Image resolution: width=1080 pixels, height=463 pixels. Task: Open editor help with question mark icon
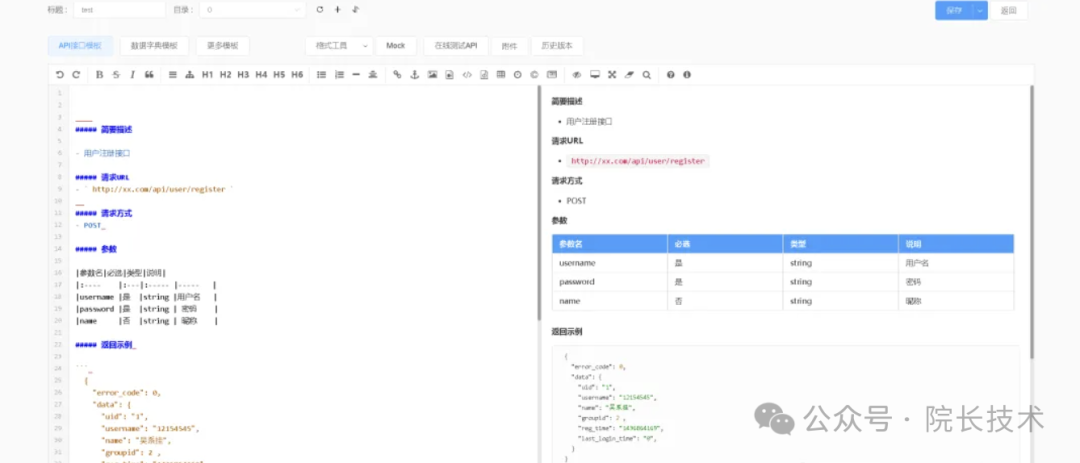pos(670,74)
